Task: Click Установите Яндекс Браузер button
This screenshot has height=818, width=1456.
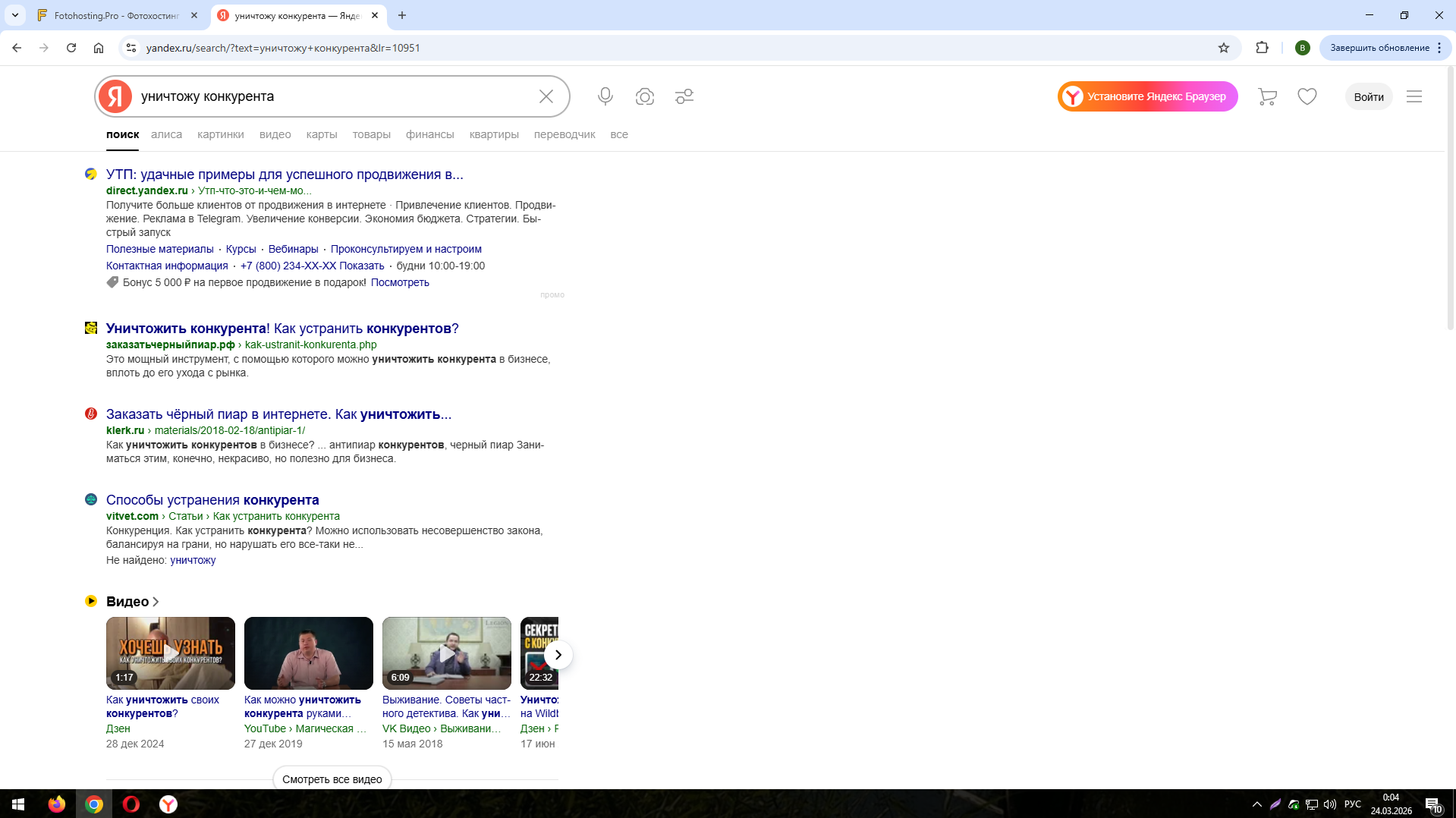Action: coord(1147,96)
